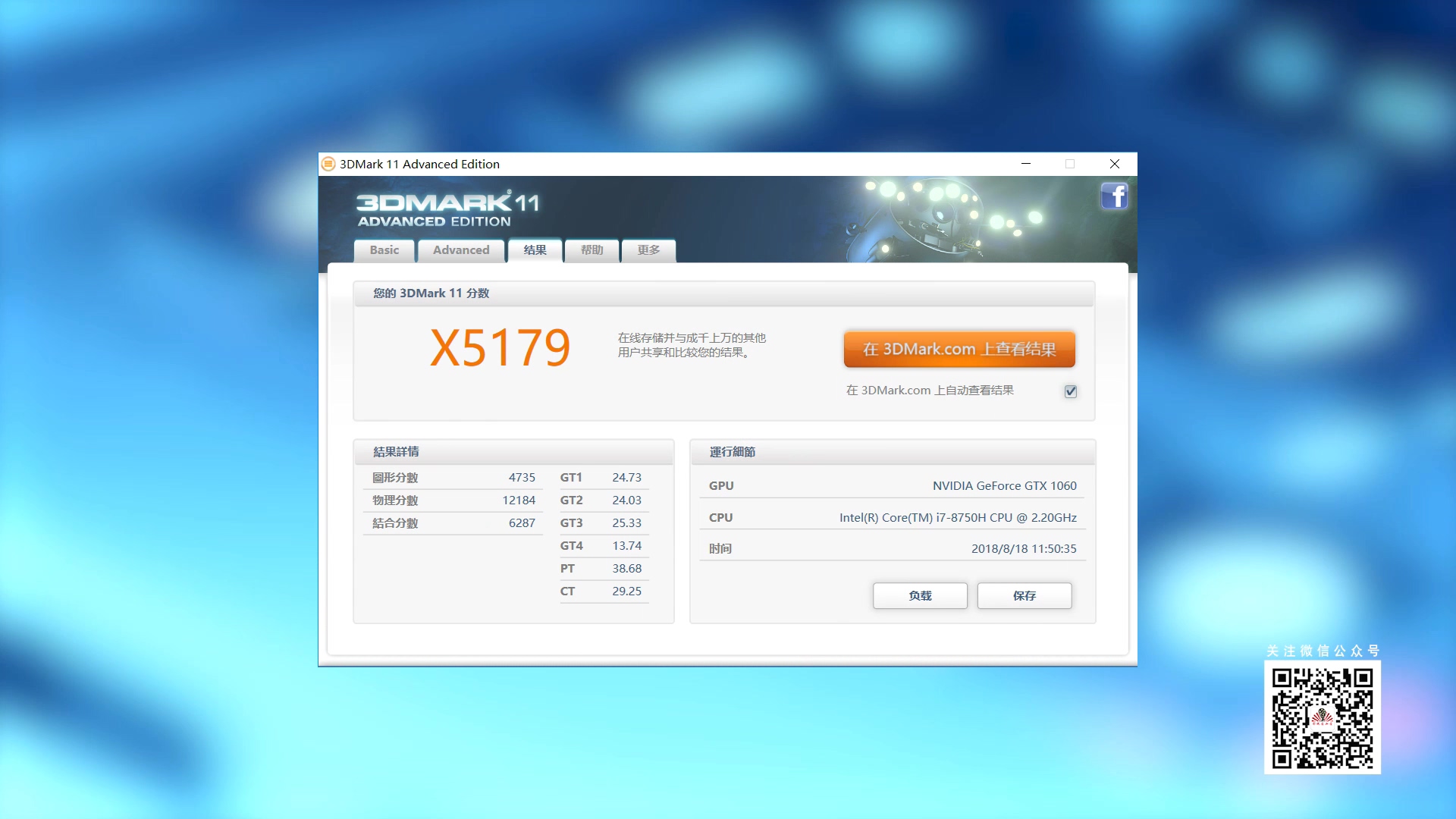Click the 3DMark app icon in title bar
1456x819 pixels.
coord(328,164)
